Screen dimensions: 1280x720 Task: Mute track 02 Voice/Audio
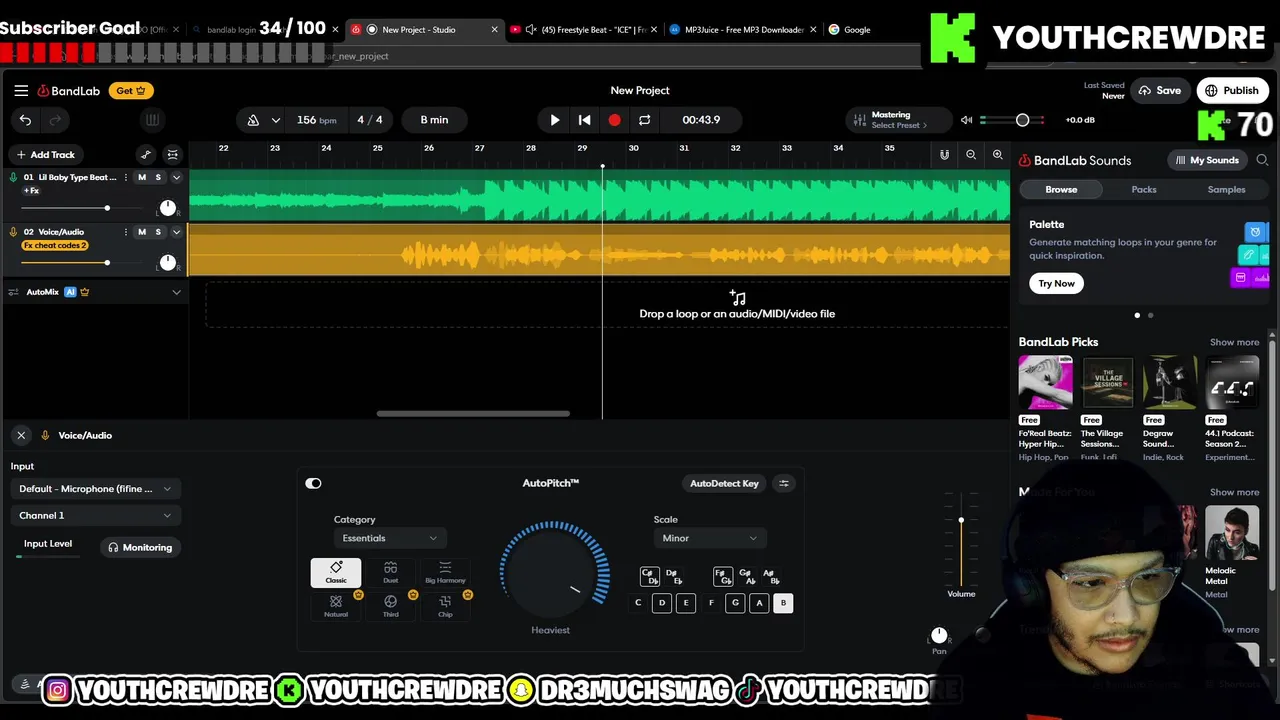[142, 232]
